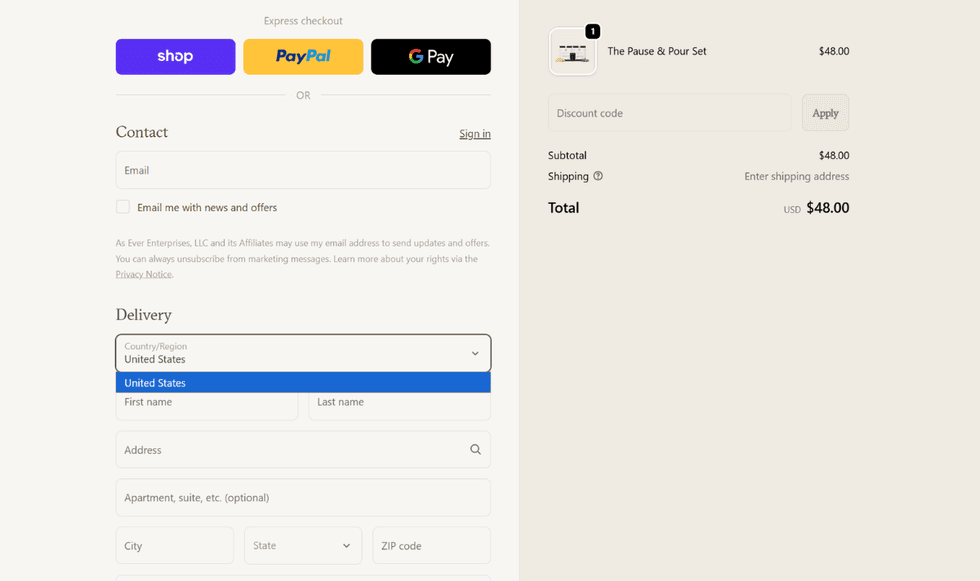
Task: Select United States from the dropdown list
Action: click(x=302, y=383)
